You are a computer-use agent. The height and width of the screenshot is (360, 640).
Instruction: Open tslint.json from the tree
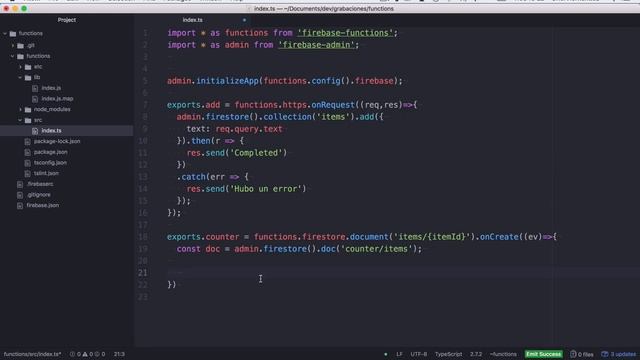point(46,173)
